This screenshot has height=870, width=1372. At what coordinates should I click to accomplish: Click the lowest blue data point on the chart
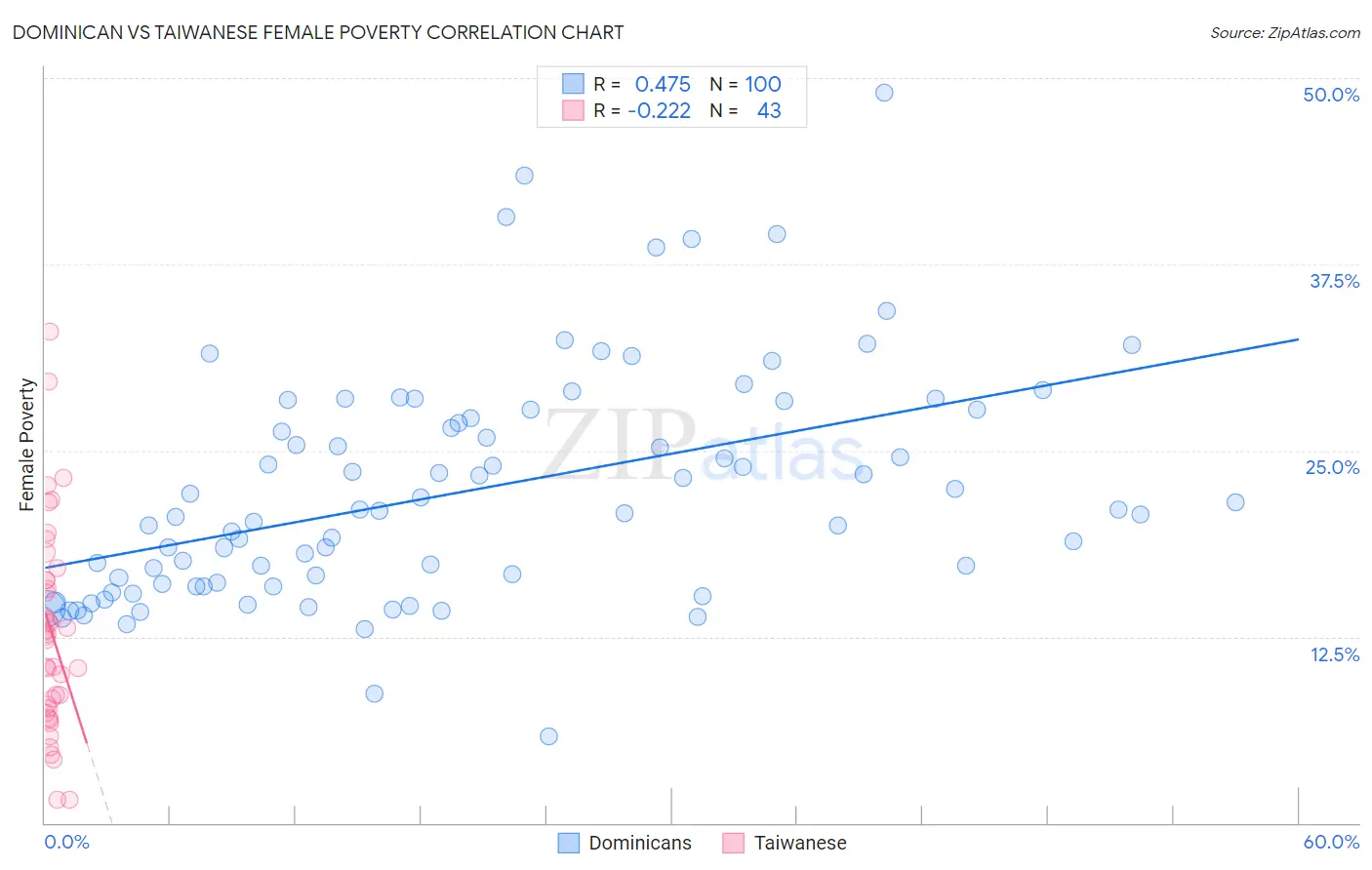point(548,736)
